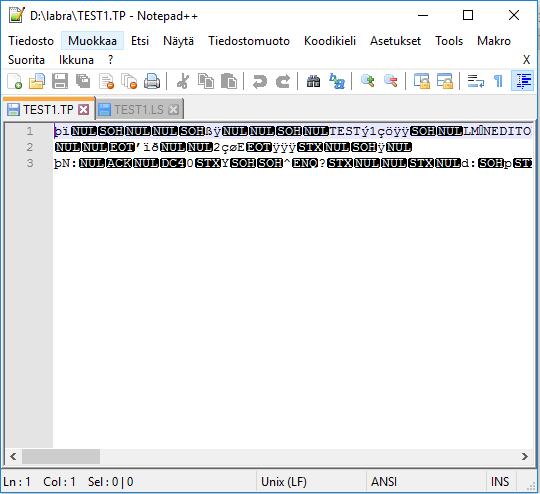Open the Asetukset menu

tap(395, 41)
